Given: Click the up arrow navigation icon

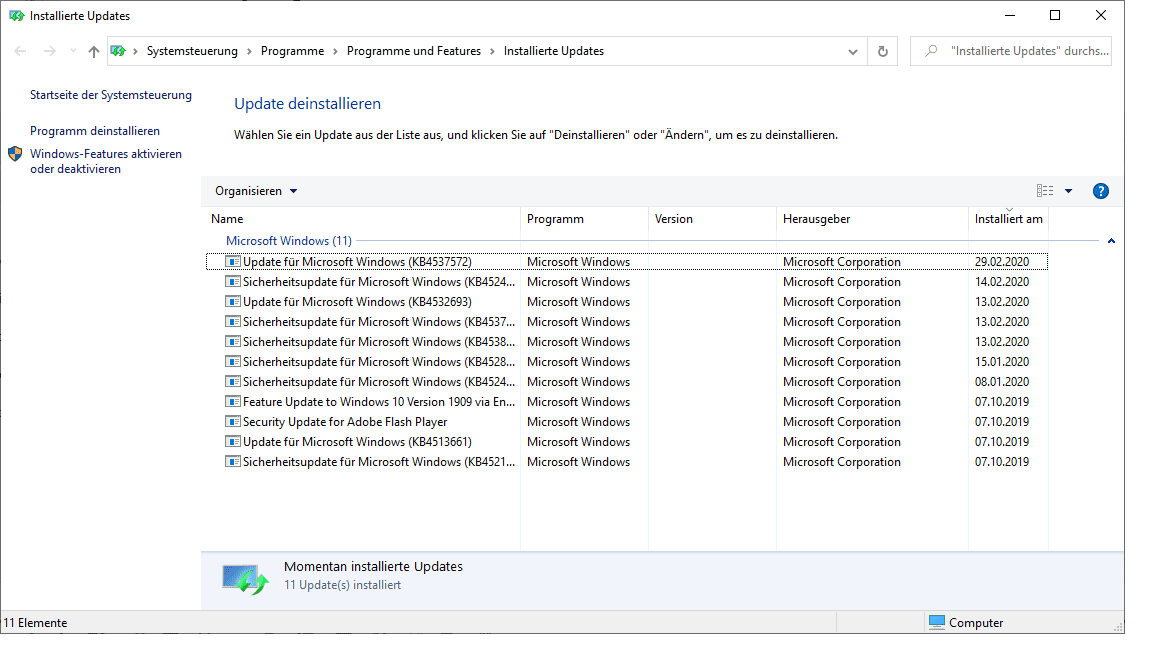Looking at the screenshot, I should click(94, 51).
